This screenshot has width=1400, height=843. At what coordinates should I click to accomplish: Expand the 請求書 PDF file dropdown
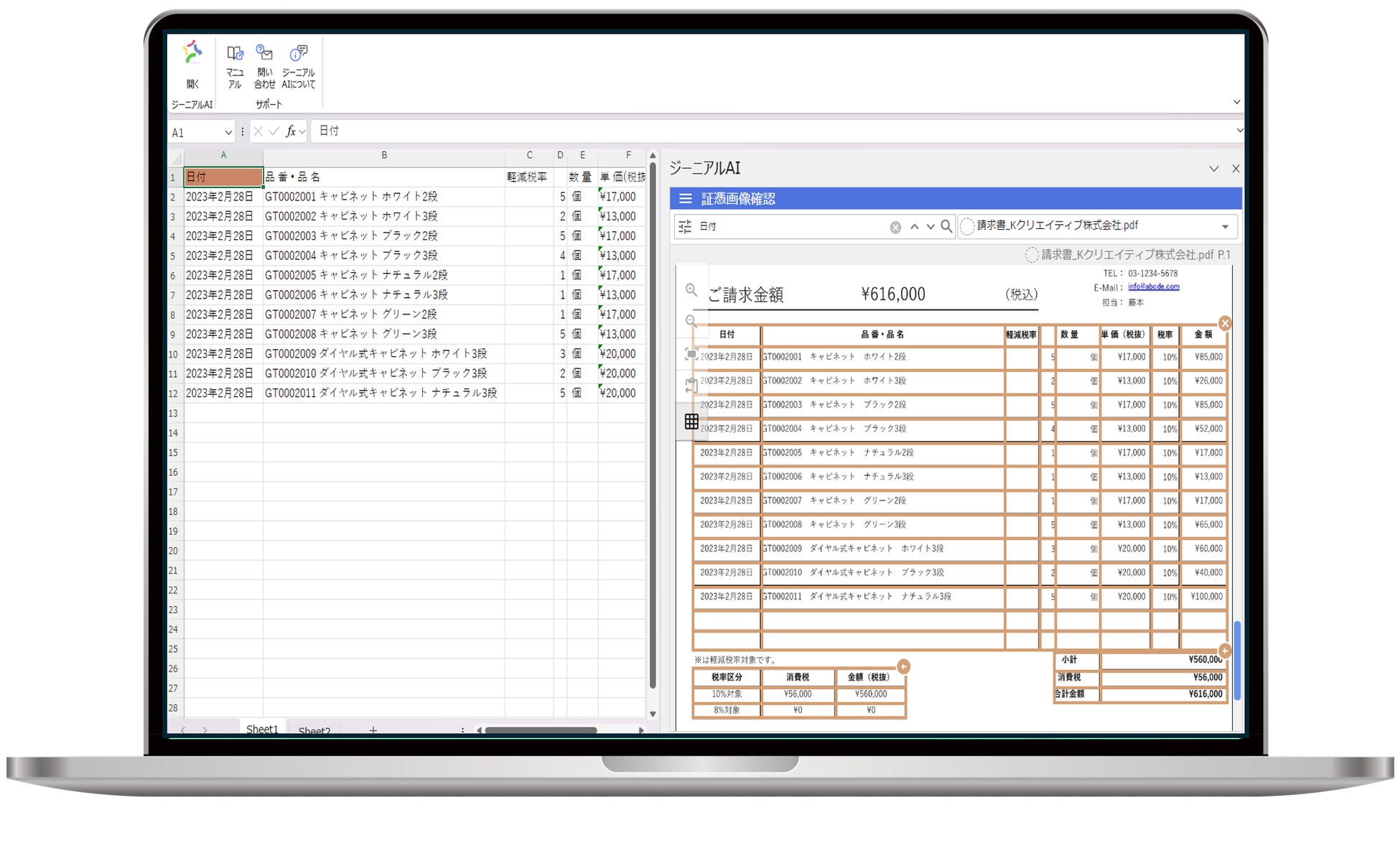(x=1225, y=227)
